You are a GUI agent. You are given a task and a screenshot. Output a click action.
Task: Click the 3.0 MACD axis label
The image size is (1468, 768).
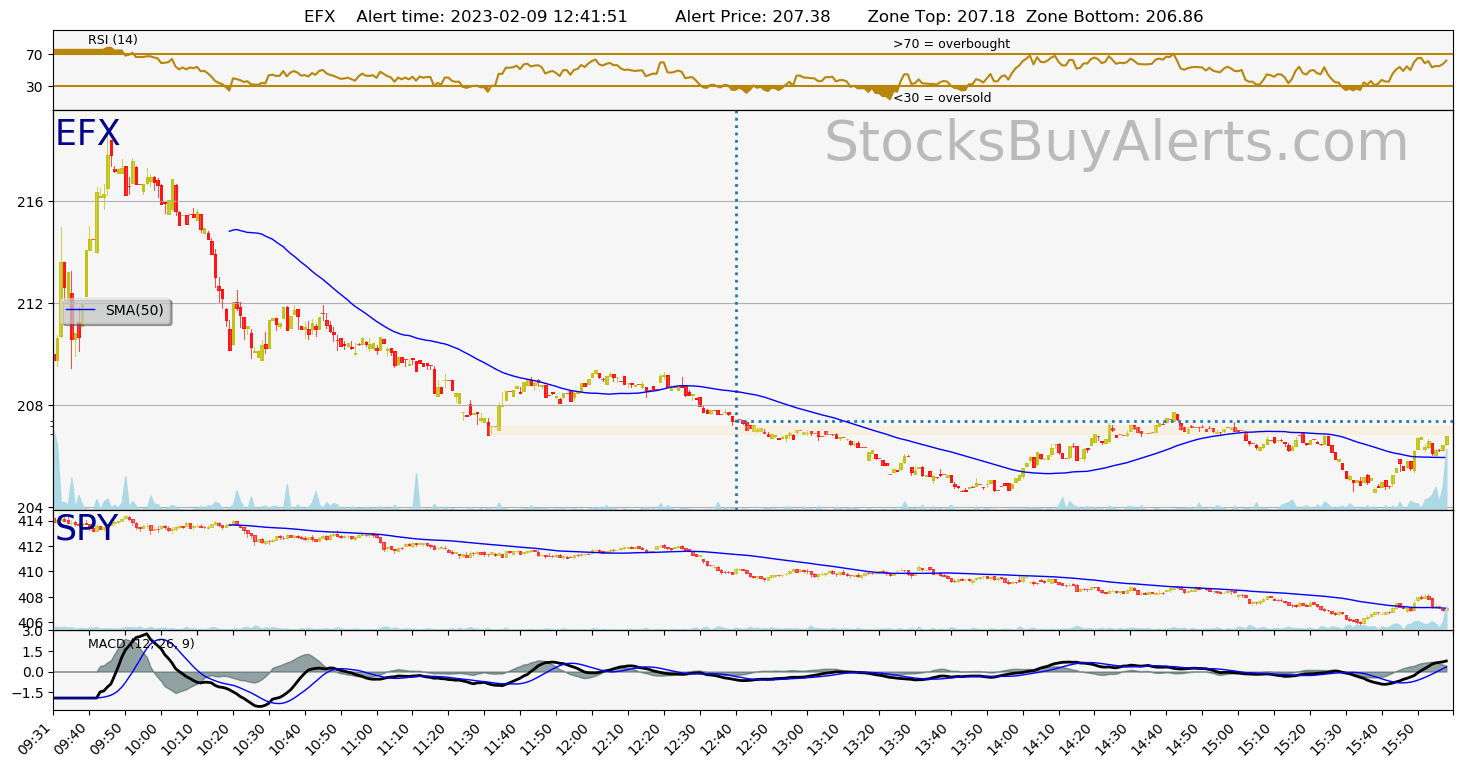pos(33,631)
